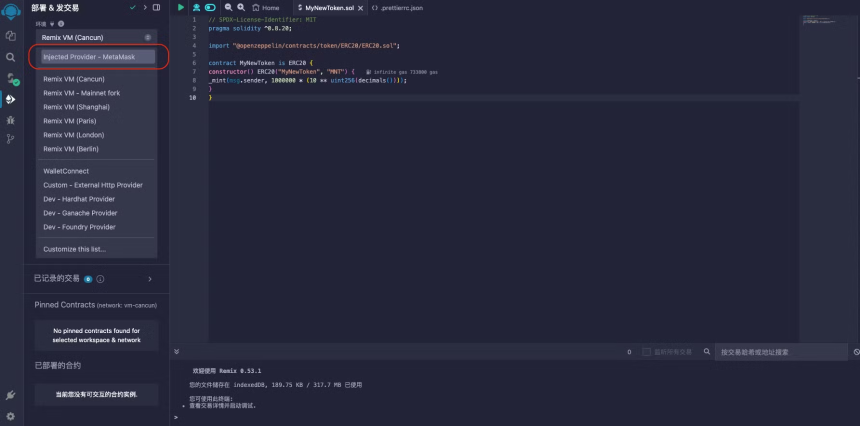Switch to the Home tab

tap(266, 8)
